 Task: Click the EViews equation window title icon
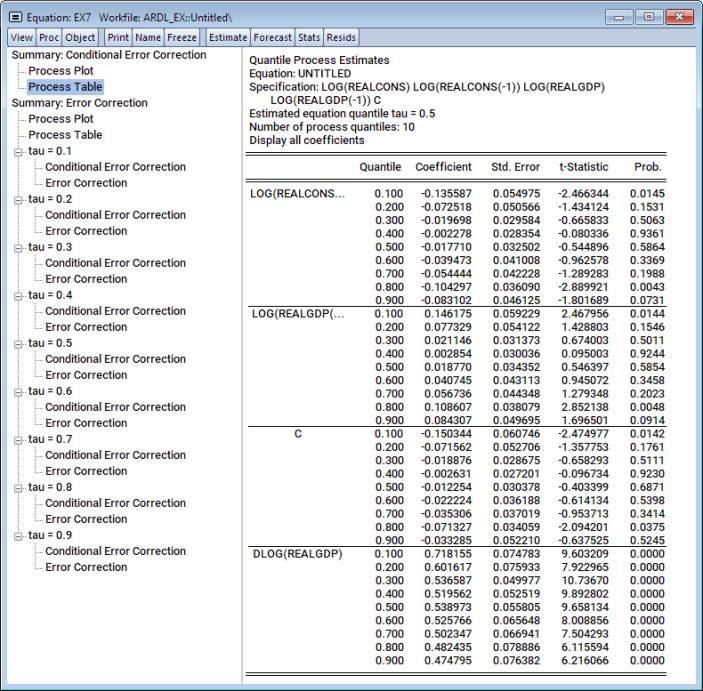point(15,16)
